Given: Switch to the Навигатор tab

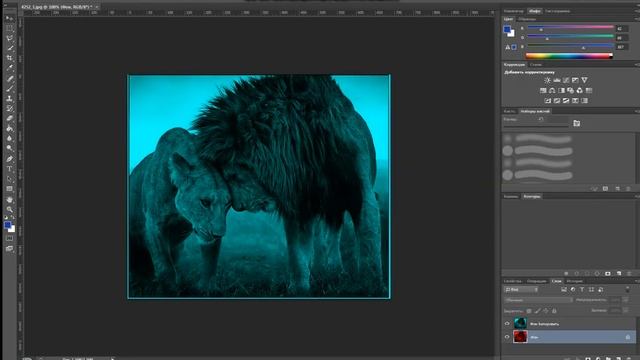Looking at the screenshot, I should point(513,11).
